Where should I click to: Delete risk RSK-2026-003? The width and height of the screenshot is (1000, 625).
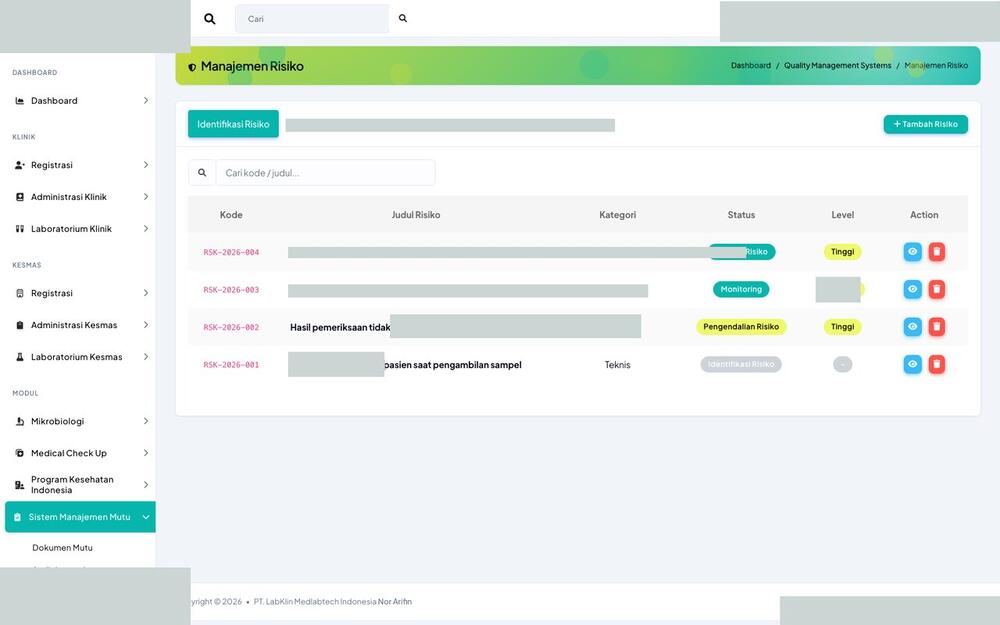point(936,290)
